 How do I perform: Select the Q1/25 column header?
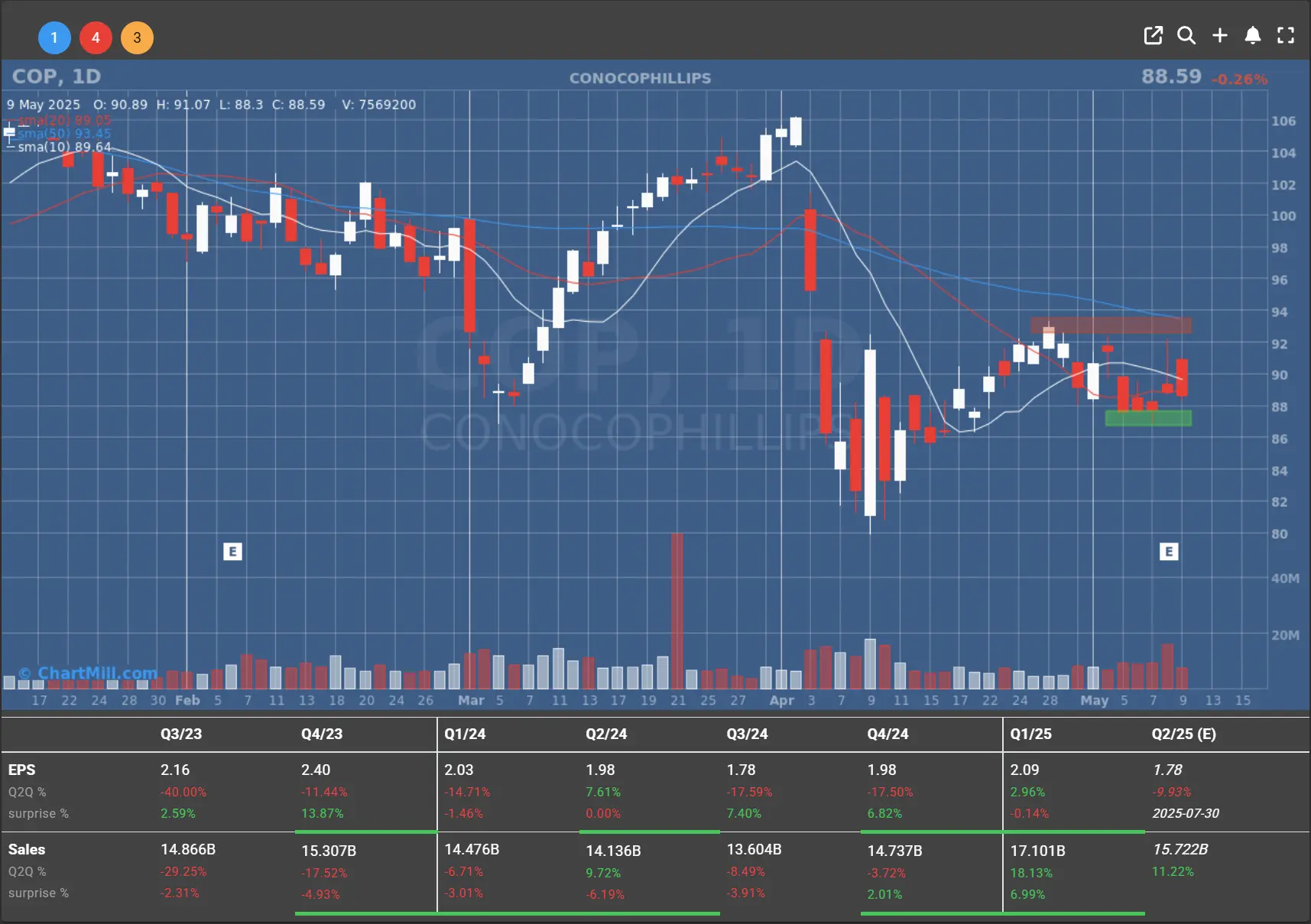[1030, 734]
